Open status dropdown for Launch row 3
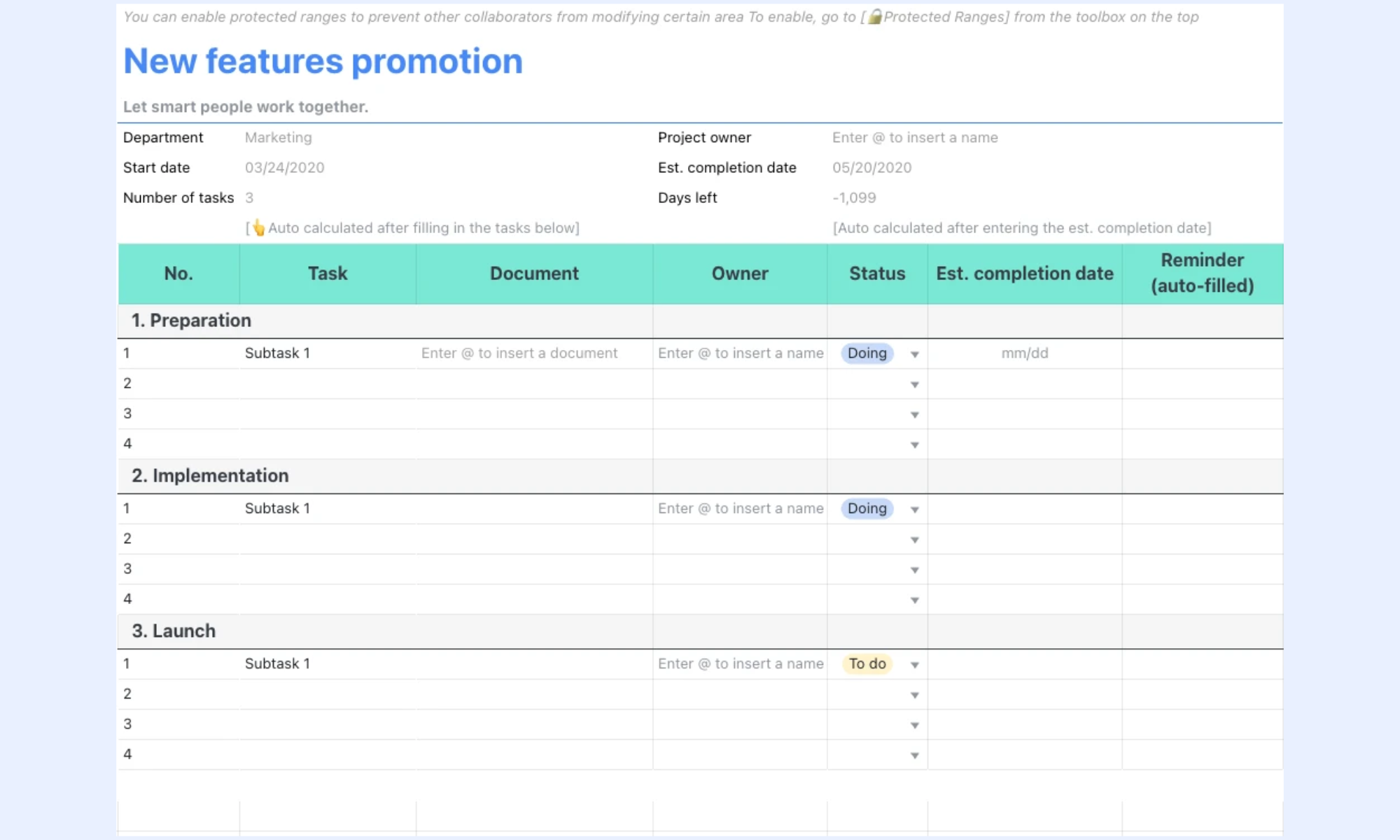Image resolution: width=1400 pixels, height=840 pixels. click(x=914, y=725)
